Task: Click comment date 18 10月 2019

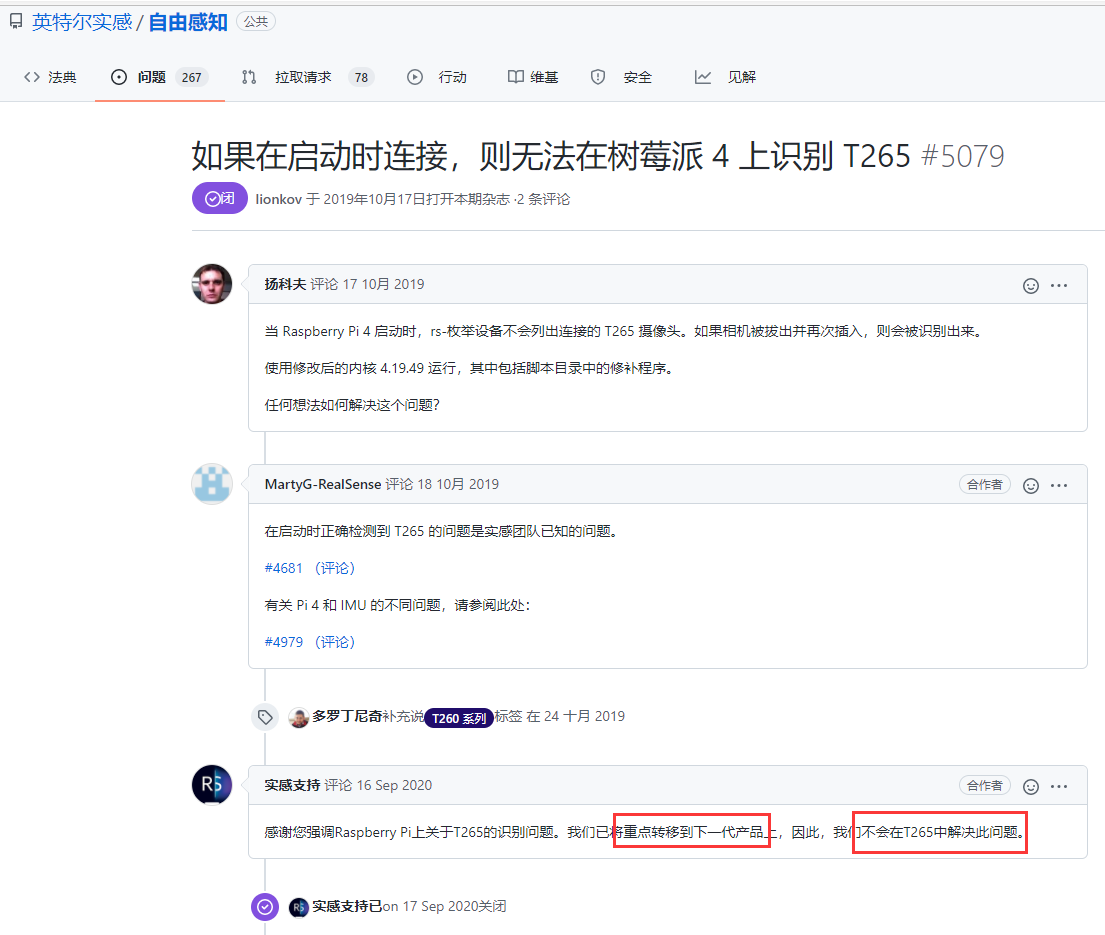Action: click(458, 484)
